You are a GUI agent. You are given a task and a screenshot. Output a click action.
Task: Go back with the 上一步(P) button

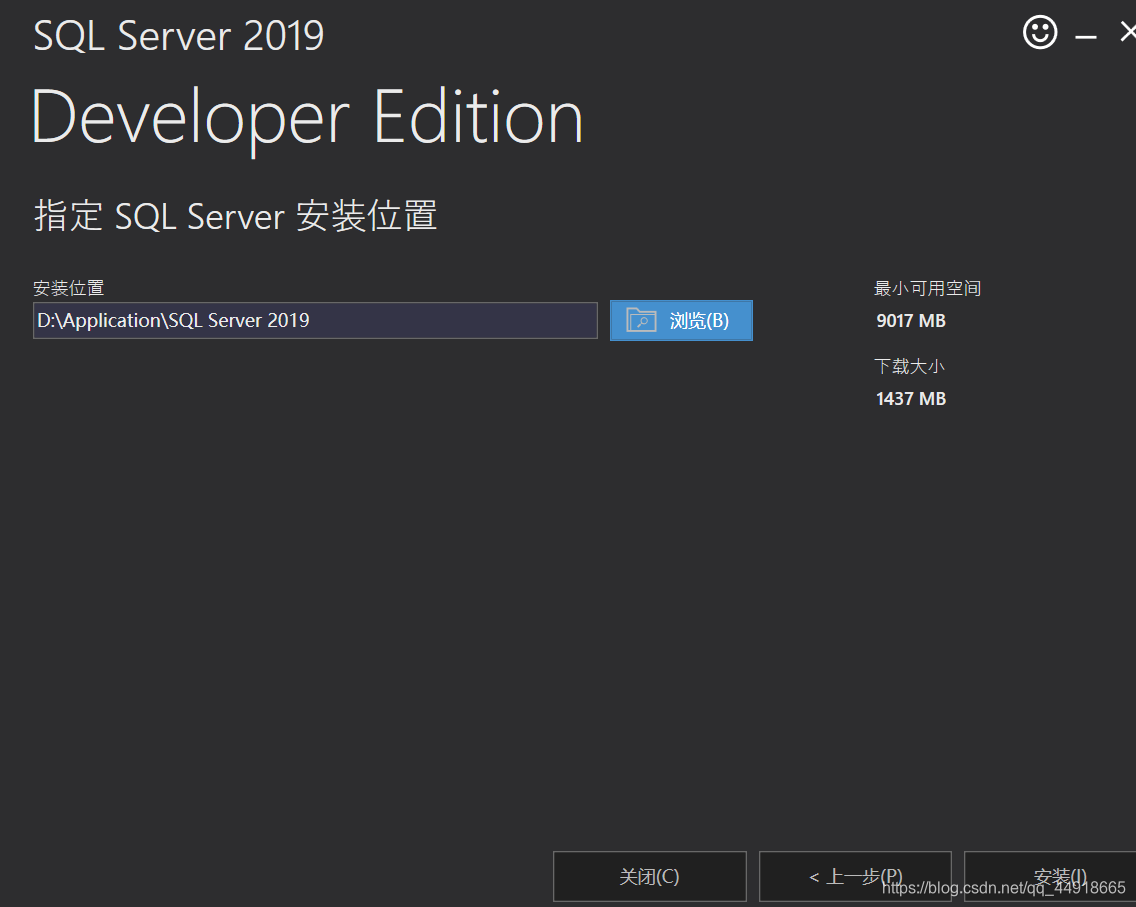(x=855, y=877)
